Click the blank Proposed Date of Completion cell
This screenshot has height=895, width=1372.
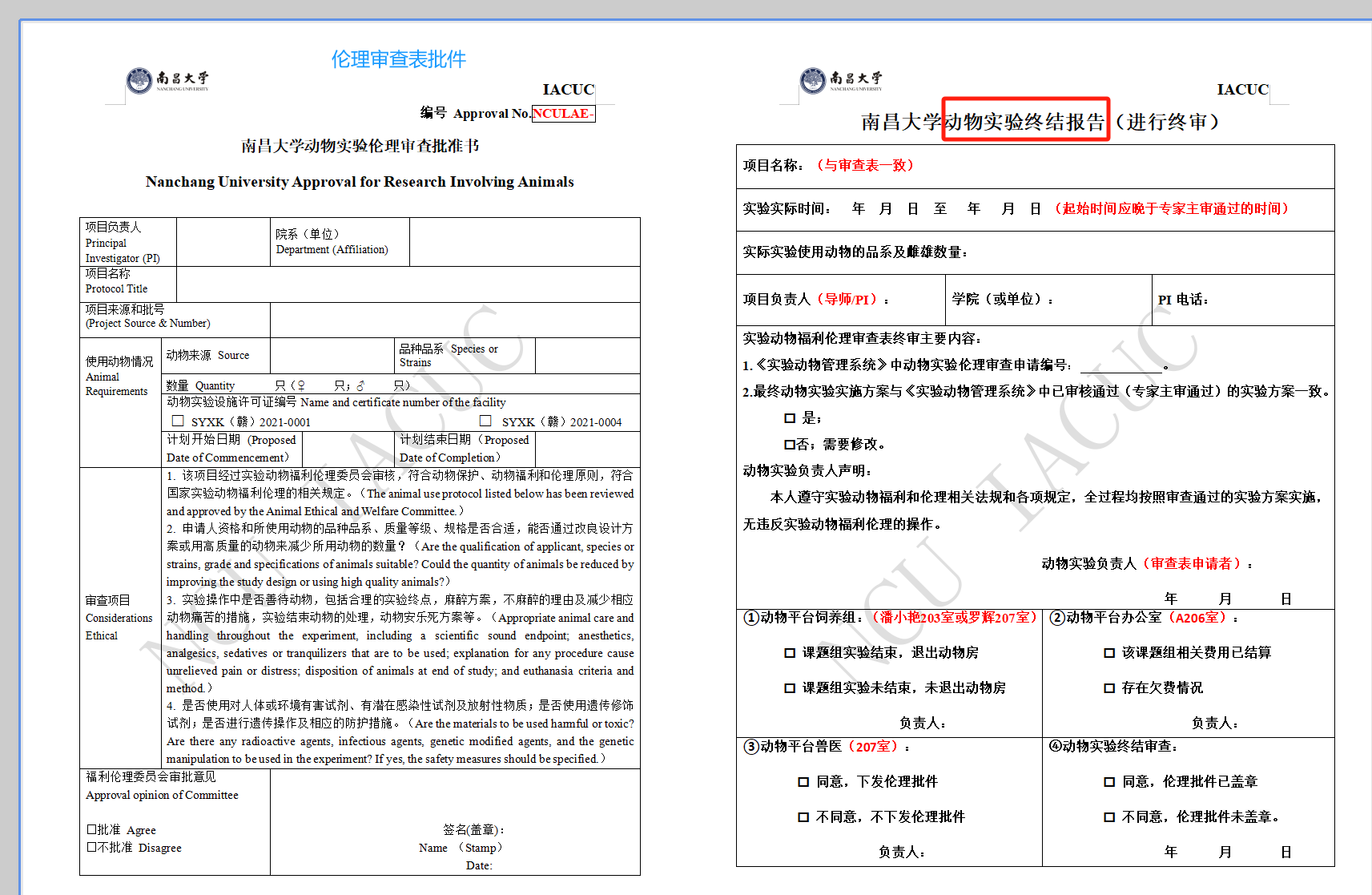coord(587,450)
